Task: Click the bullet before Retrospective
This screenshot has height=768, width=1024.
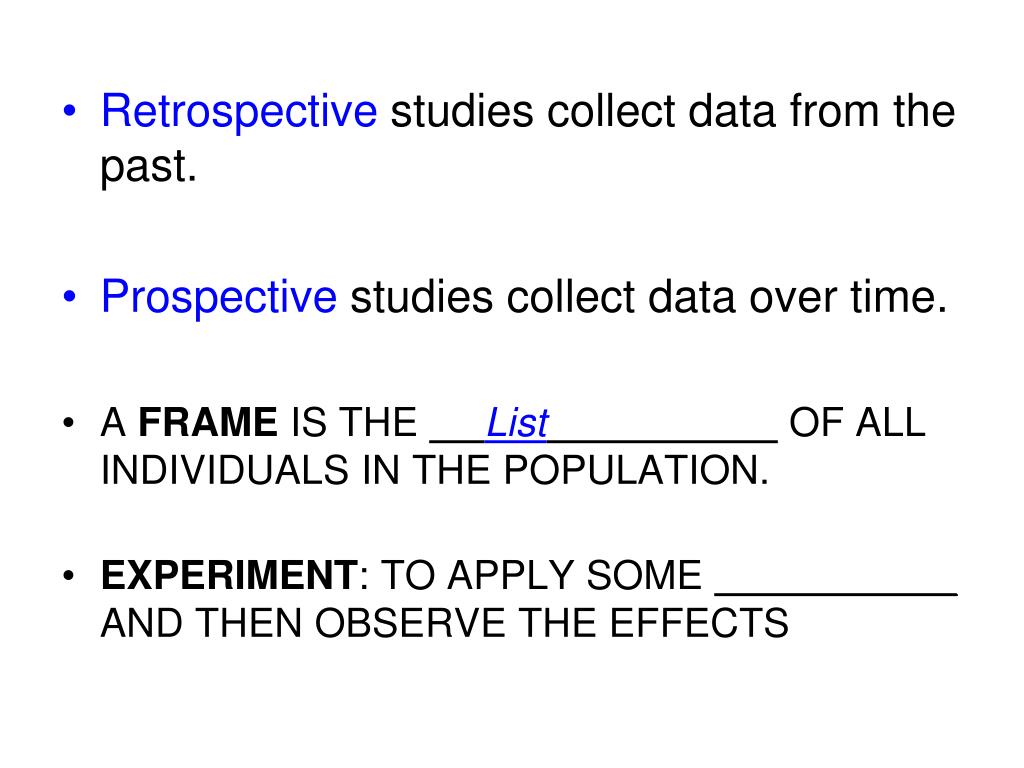Action: tap(69, 113)
